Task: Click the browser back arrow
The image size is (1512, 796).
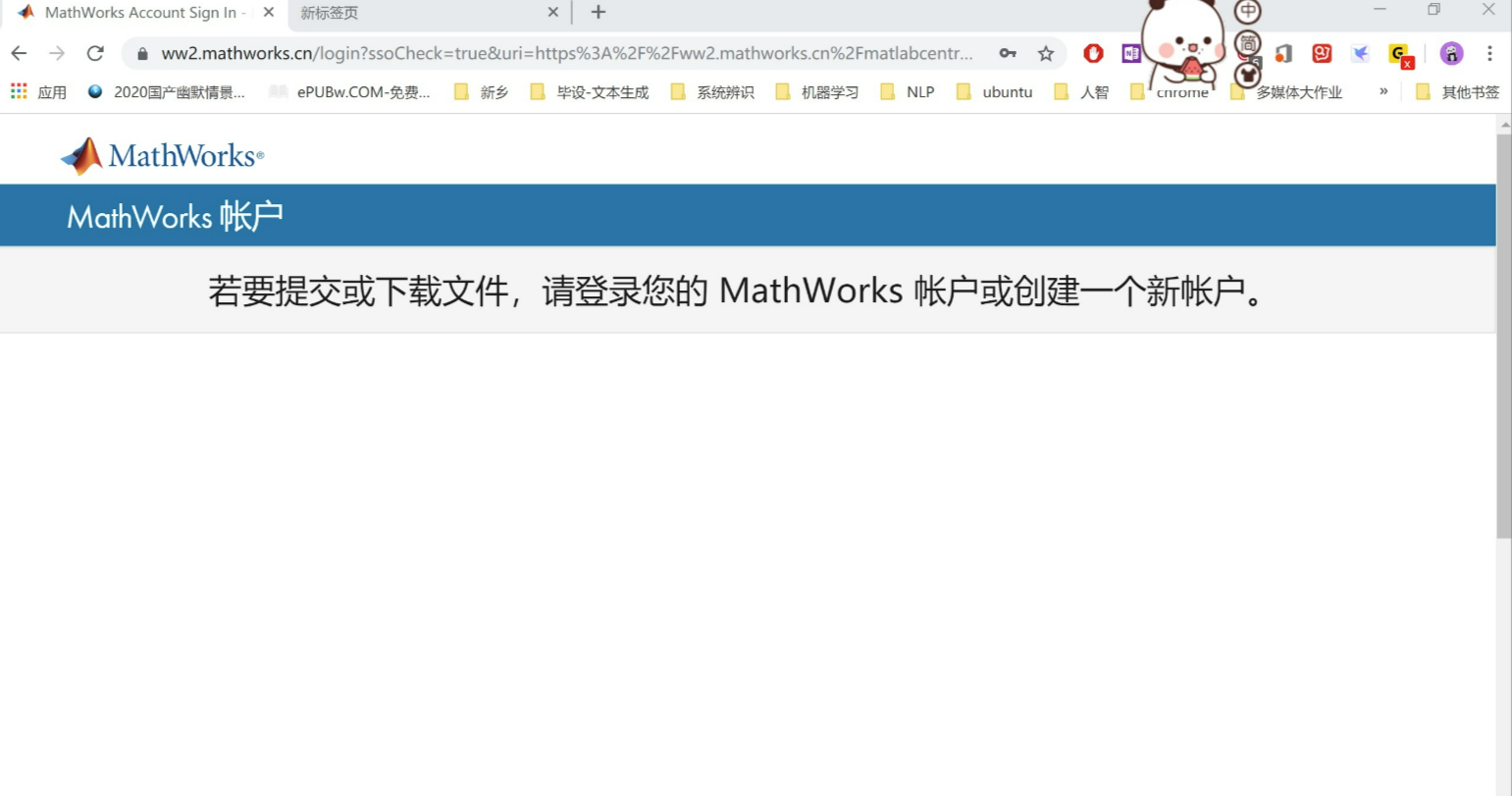Action: tap(19, 53)
